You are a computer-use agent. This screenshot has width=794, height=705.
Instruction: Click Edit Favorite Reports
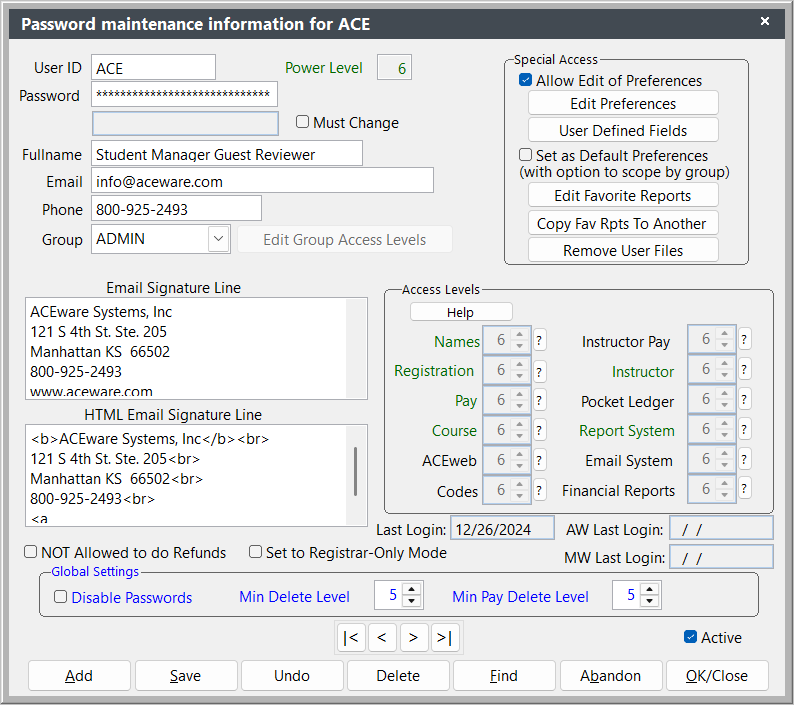coord(623,195)
